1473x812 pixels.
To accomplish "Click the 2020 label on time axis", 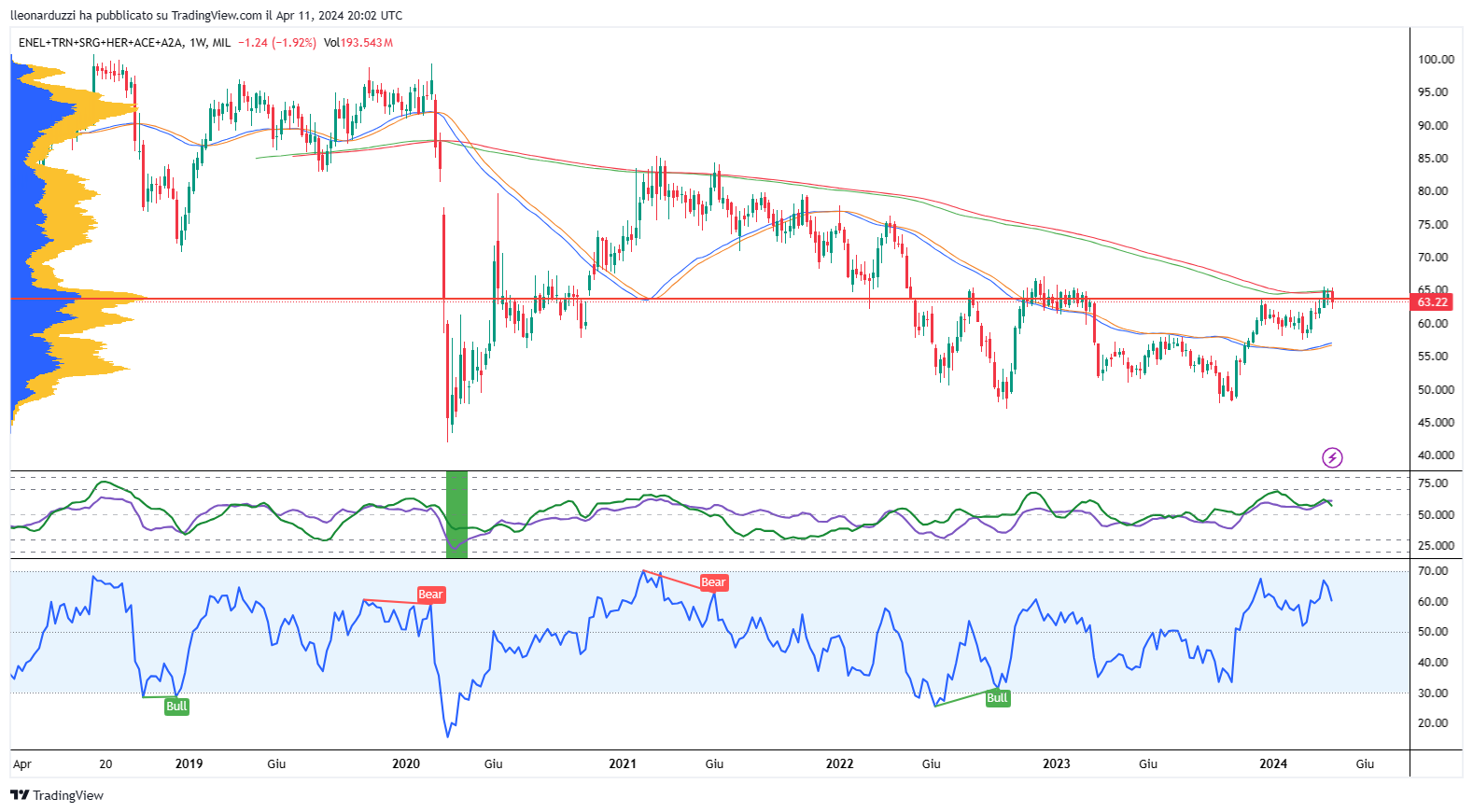I will (x=406, y=763).
